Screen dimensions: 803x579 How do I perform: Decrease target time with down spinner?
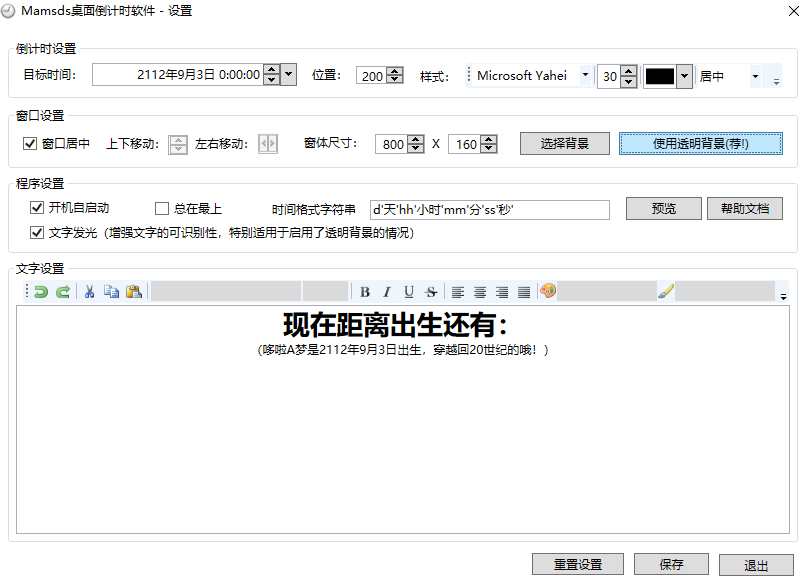[272, 80]
